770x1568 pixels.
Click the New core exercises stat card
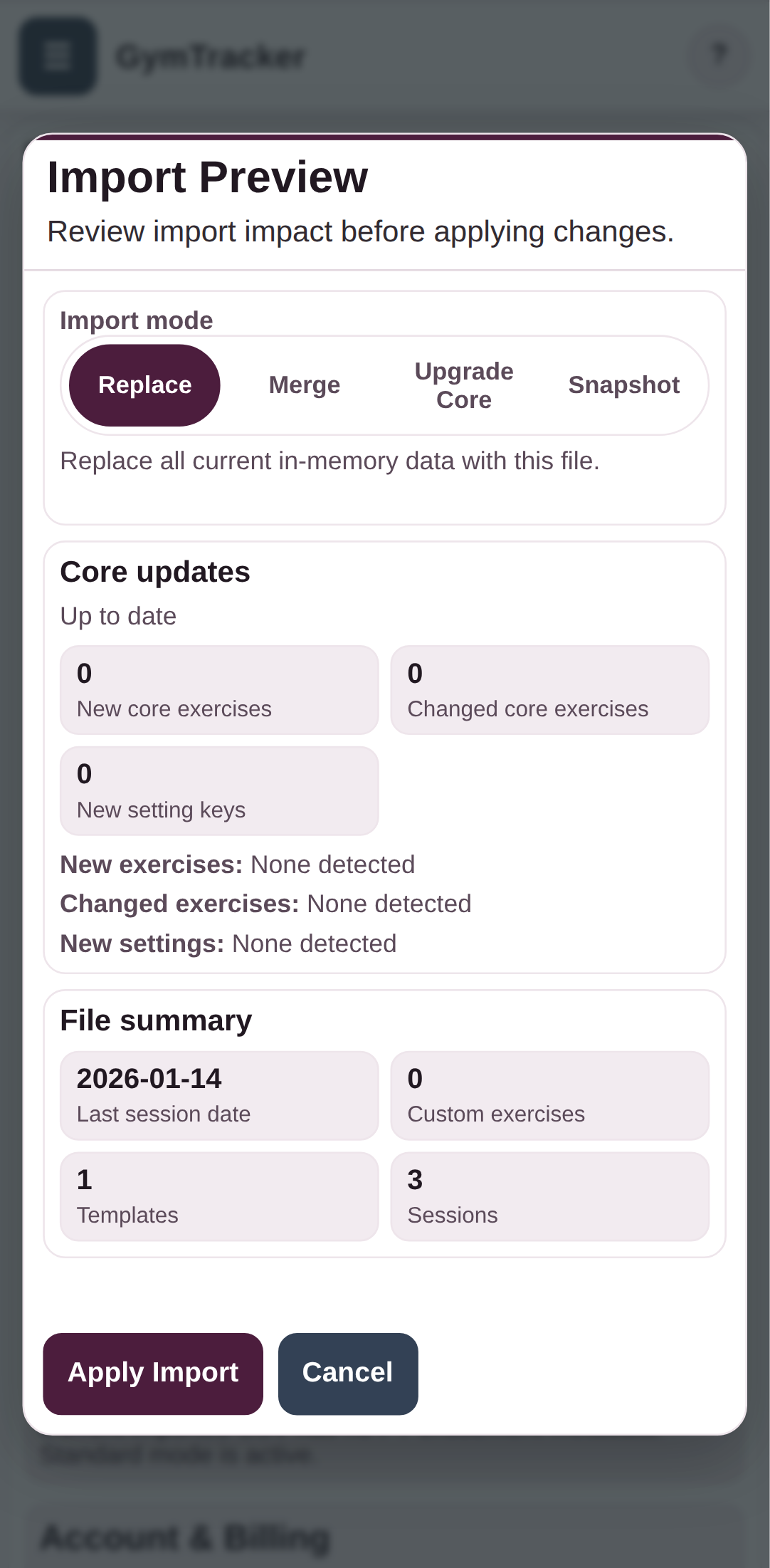pos(219,689)
